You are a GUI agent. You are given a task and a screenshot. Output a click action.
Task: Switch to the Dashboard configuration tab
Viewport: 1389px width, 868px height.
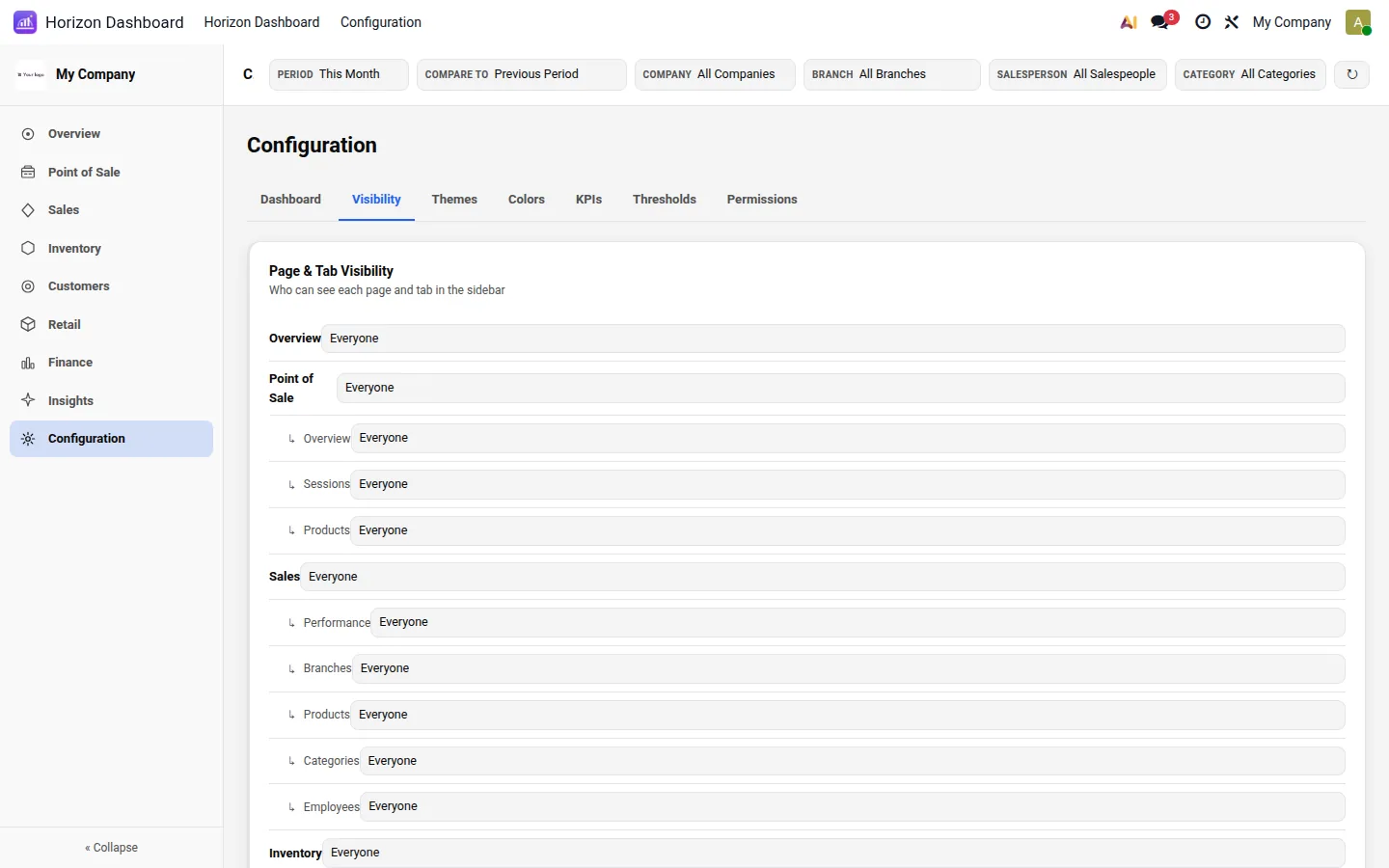(x=290, y=200)
